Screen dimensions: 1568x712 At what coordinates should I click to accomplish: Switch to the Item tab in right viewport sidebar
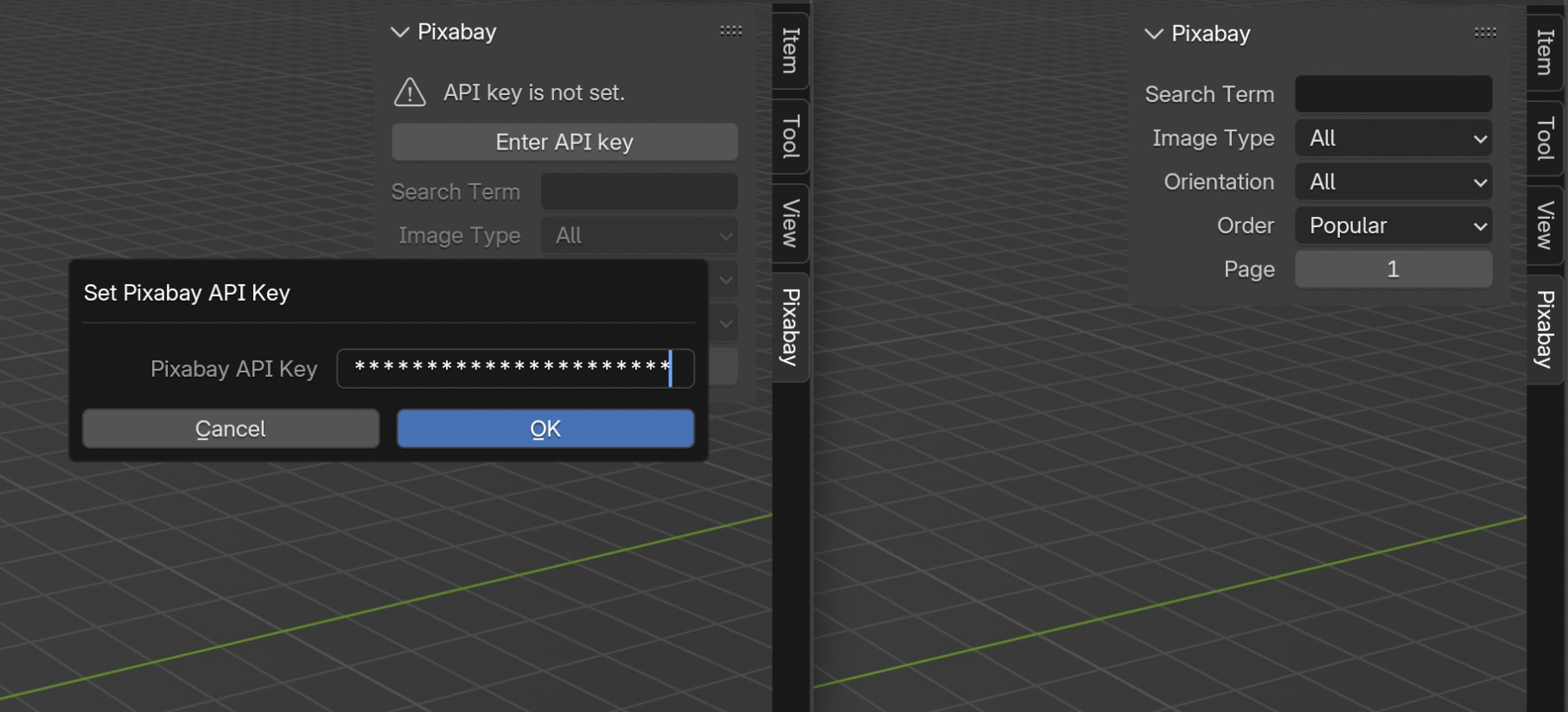click(x=1545, y=52)
